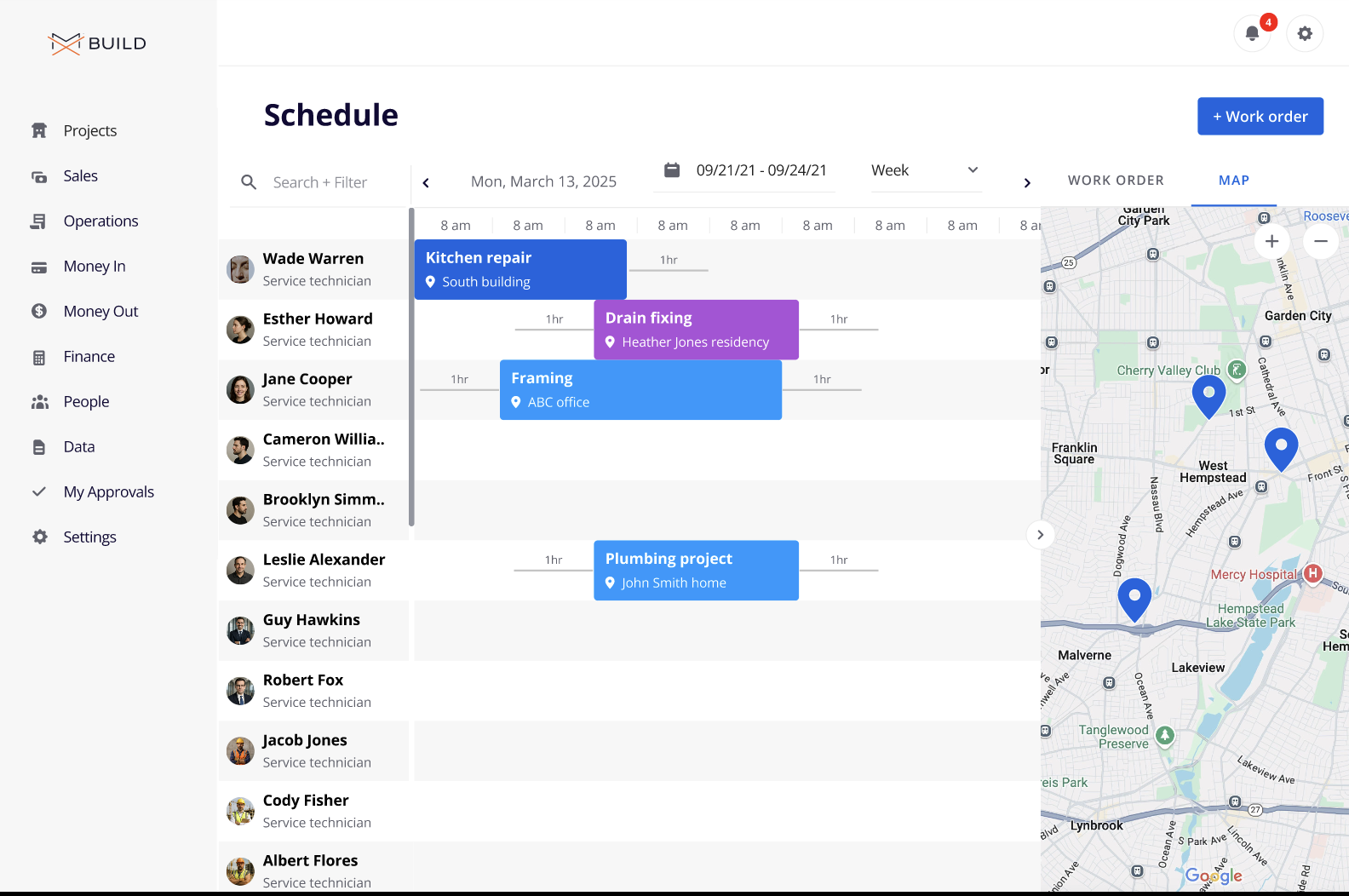Open the notifications bell icon
The height and width of the screenshot is (896, 1349).
click(x=1251, y=34)
